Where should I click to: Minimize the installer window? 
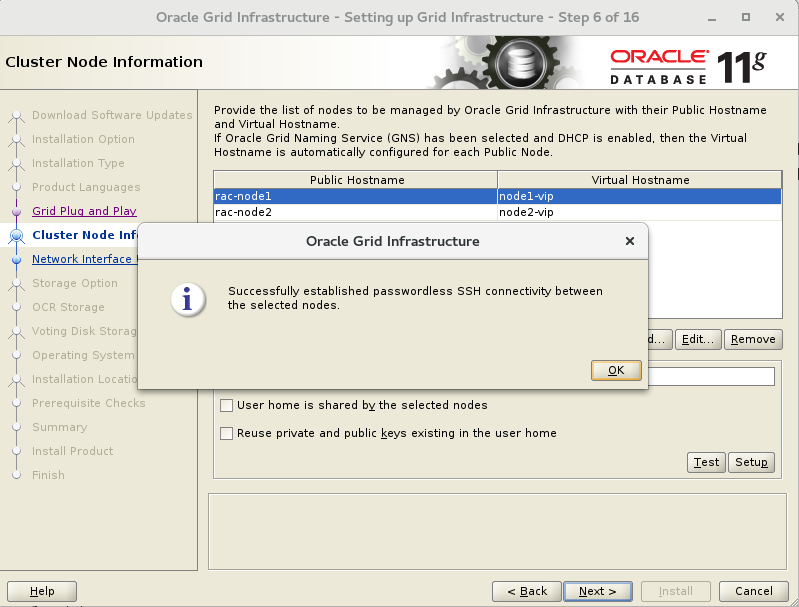pyautogui.click(x=712, y=18)
